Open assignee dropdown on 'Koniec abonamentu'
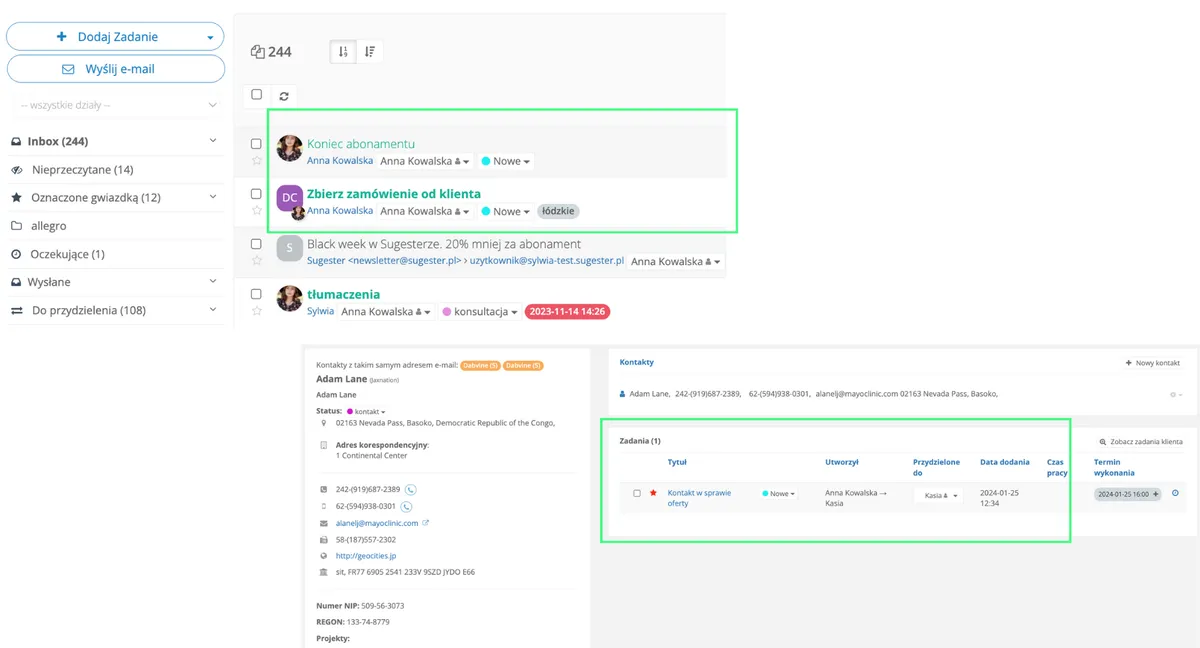1200x648 pixels. click(x=425, y=161)
